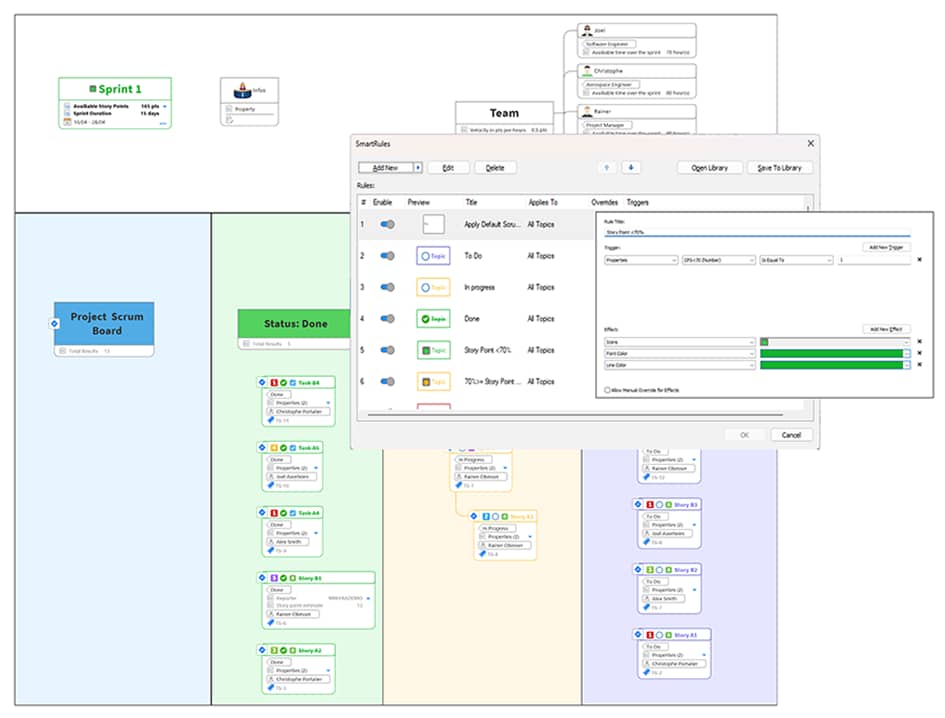Click the move rule up arrow
The height and width of the screenshot is (718, 945).
[607, 168]
